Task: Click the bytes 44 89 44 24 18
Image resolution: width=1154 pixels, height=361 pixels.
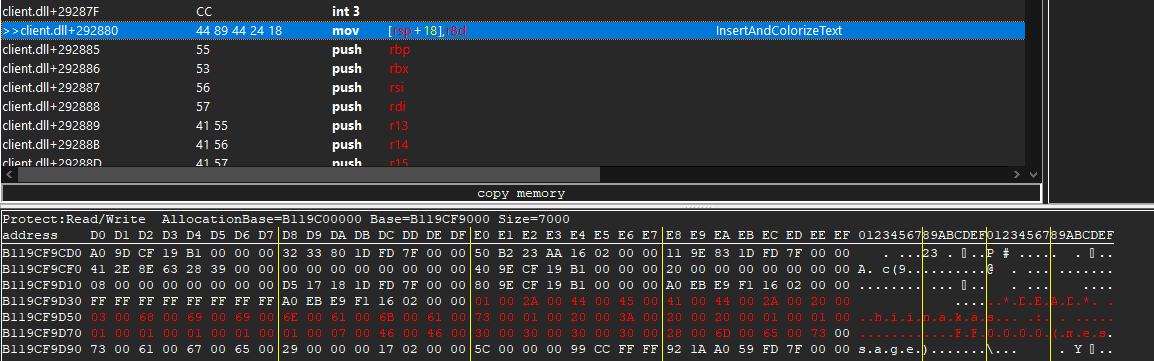Action: click(239, 31)
